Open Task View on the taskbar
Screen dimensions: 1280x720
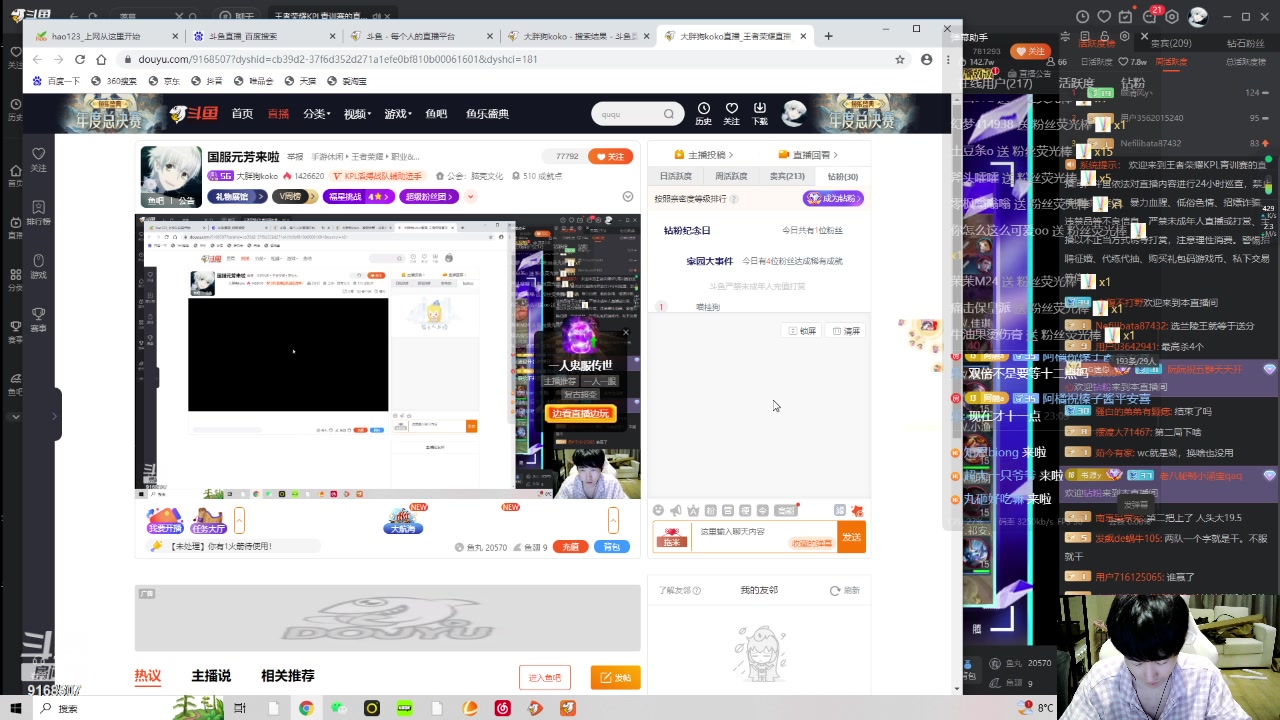pos(240,708)
